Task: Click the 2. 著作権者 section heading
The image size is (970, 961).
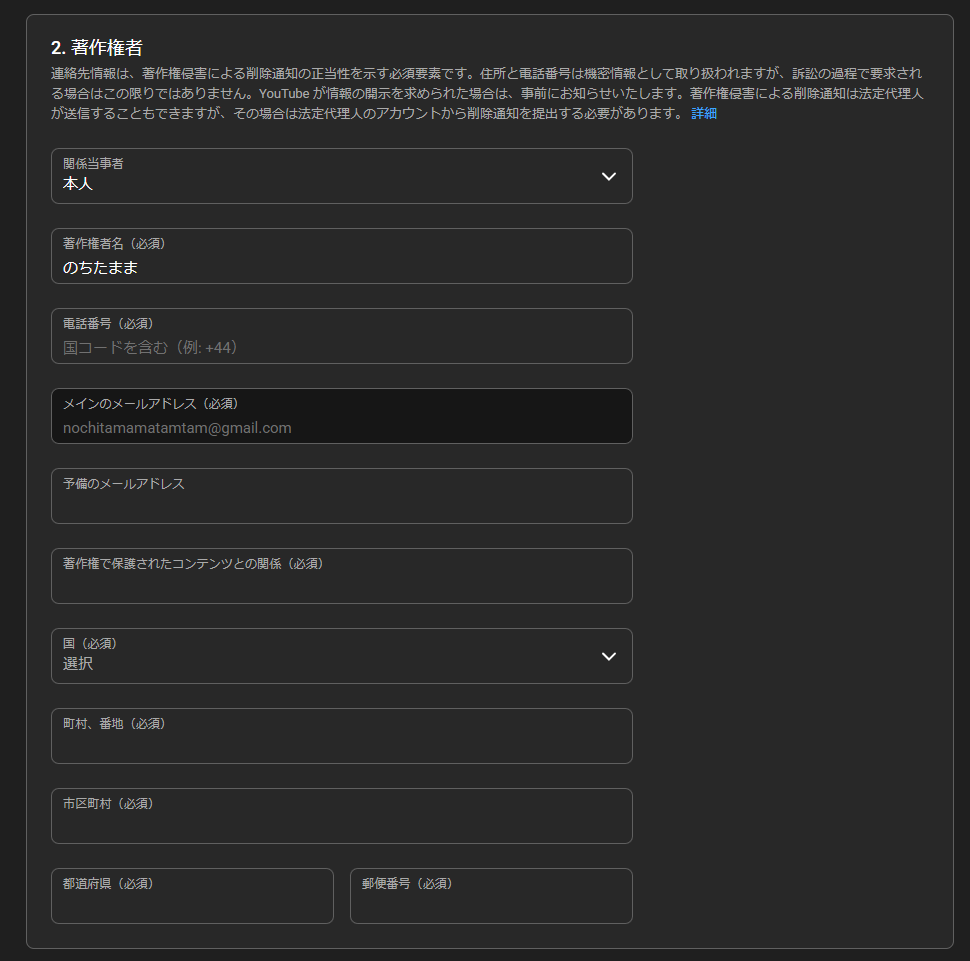Action: 96,47
